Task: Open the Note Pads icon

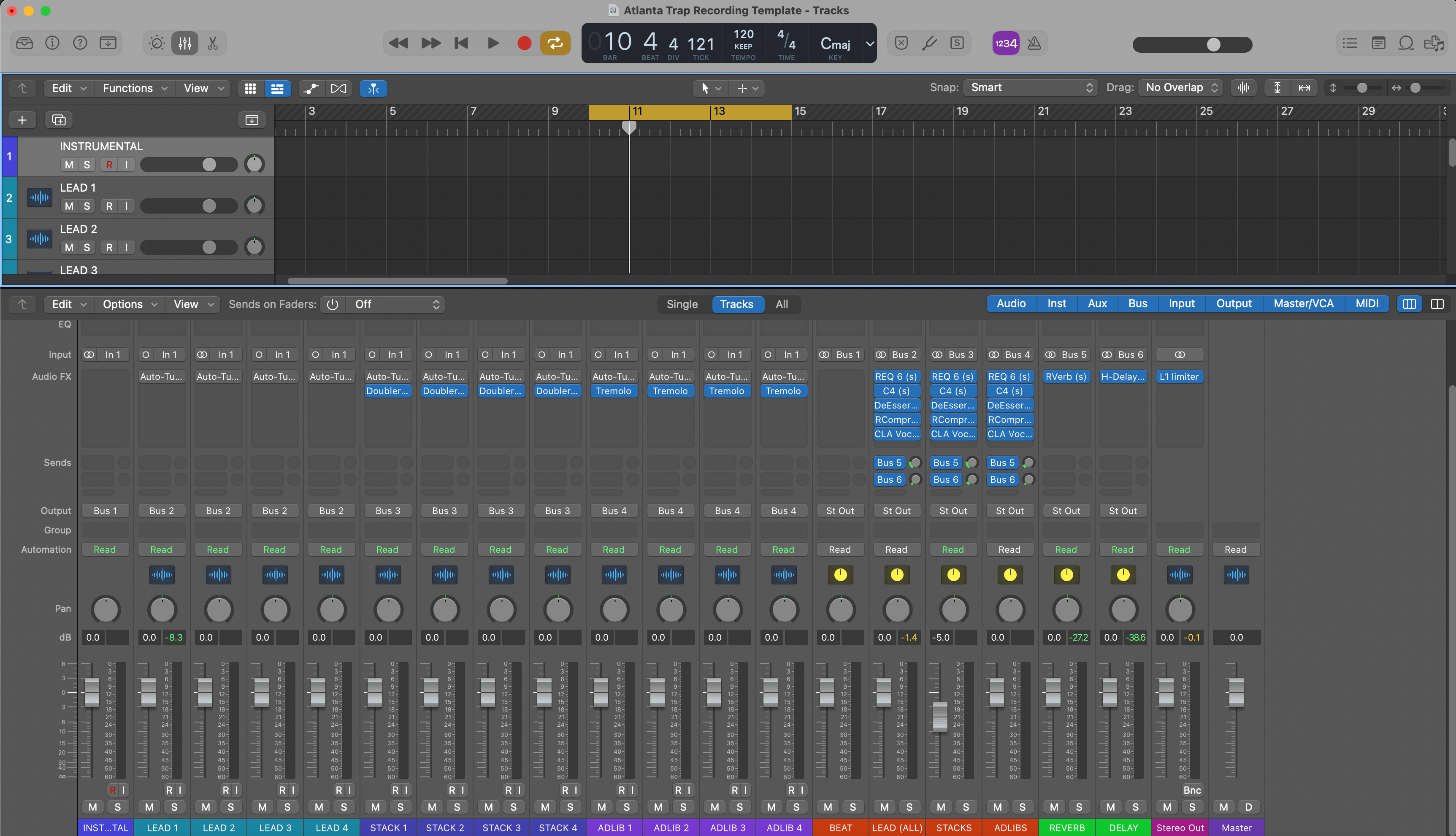Action: click(x=1378, y=43)
